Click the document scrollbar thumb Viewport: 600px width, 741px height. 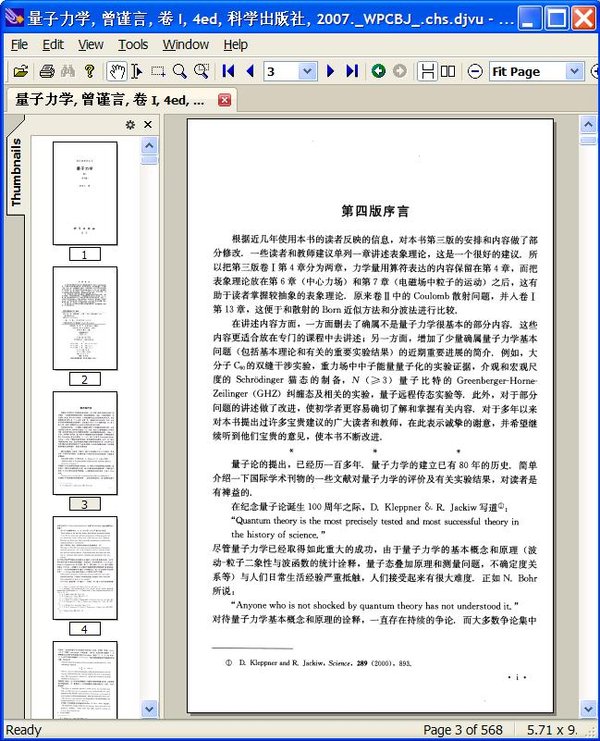click(588, 140)
